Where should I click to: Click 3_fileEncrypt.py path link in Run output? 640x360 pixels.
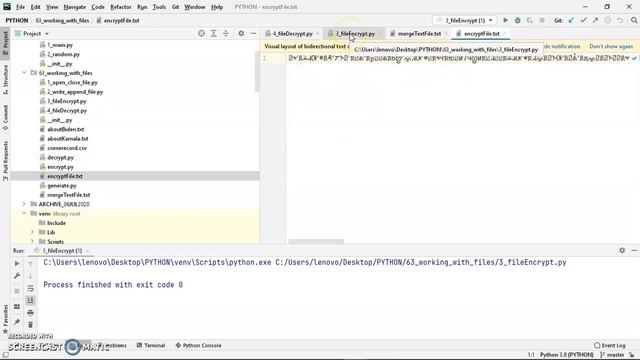click(x=421, y=262)
